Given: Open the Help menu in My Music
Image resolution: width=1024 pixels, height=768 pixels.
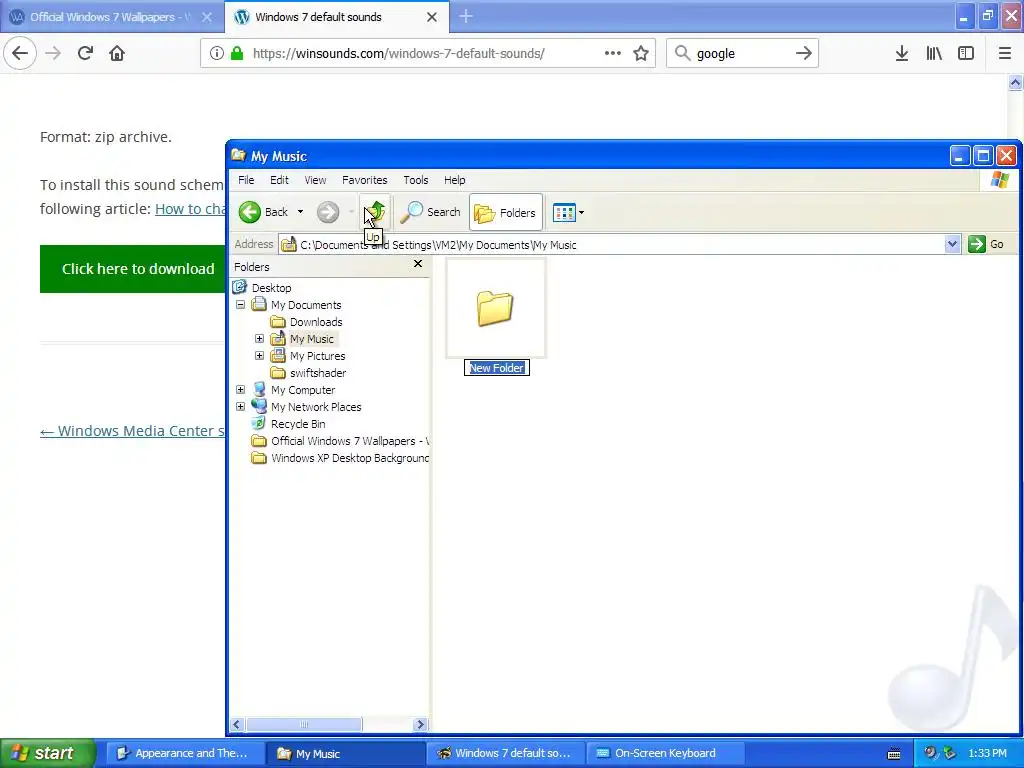Looking at the screenshot, I should 455,180.
